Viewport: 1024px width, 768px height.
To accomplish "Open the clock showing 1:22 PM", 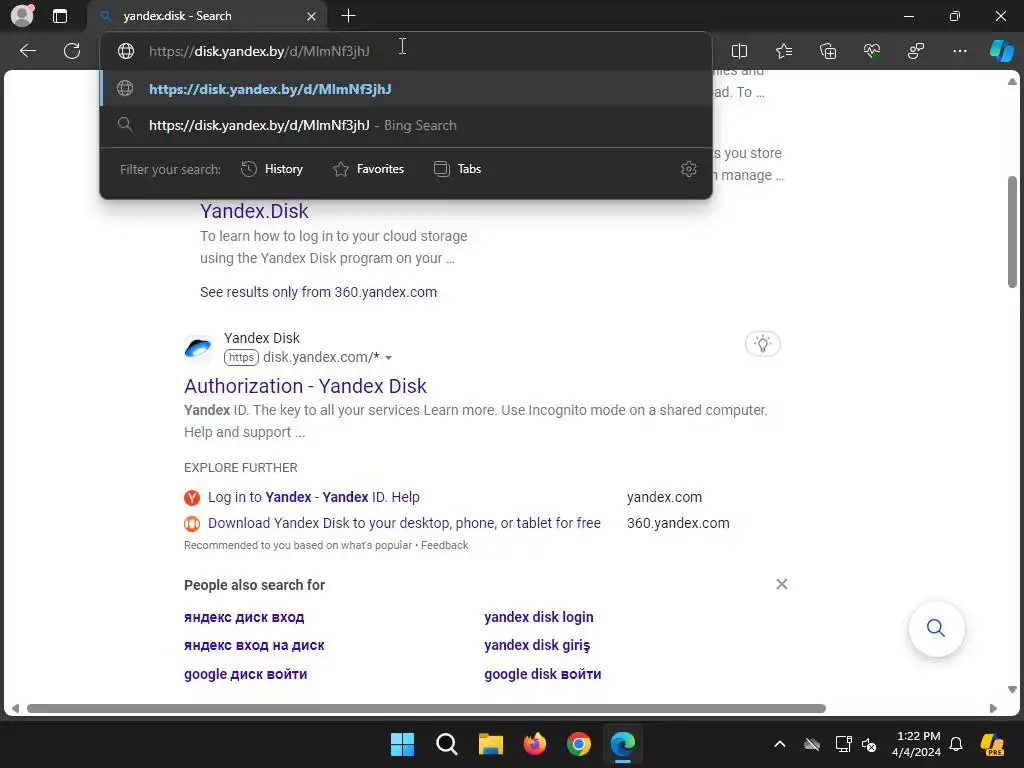I will click(x=917, y=744).
